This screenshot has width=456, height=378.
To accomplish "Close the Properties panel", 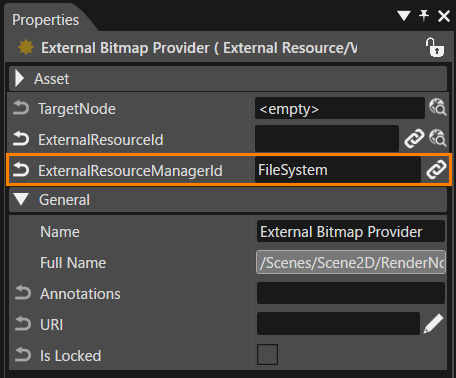I will (x=444, y=16).
